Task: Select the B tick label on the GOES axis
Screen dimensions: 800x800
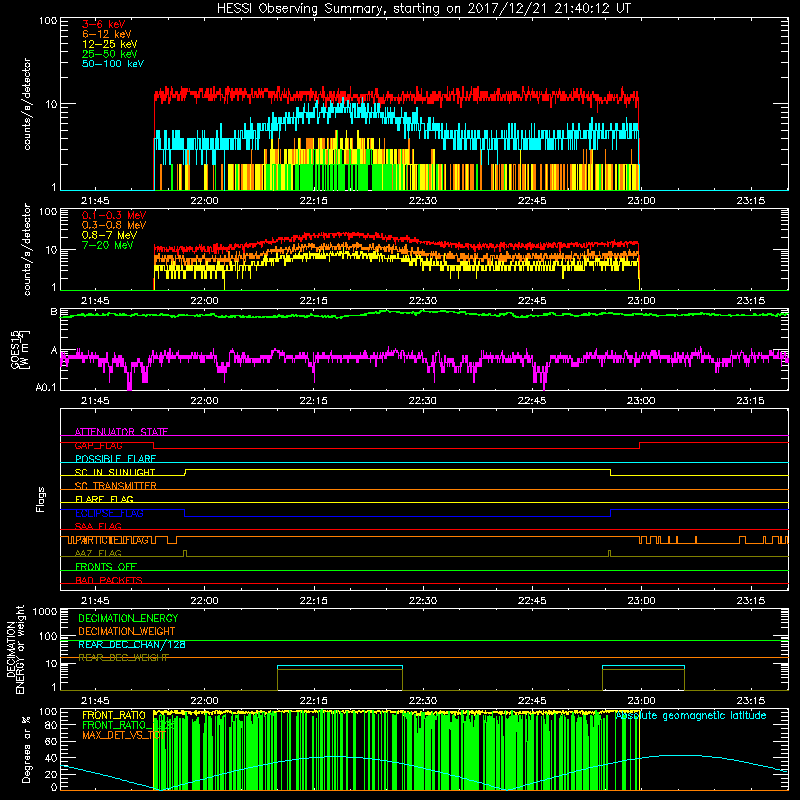Action: (54, 312)
